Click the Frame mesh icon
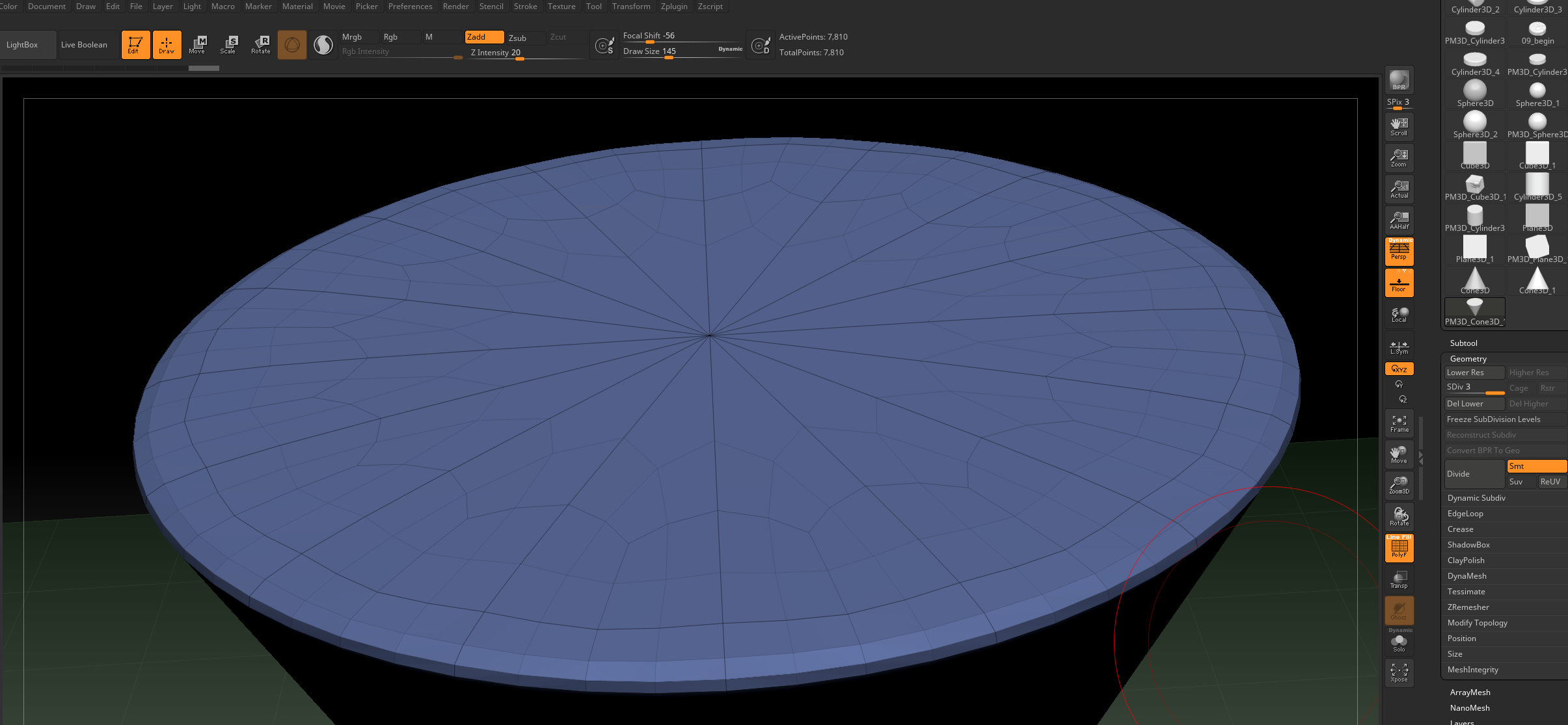 tap(1399, 424)
